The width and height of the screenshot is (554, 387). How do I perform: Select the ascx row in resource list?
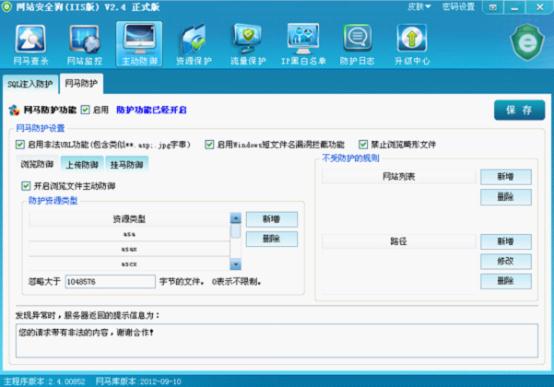pos(129,264)
